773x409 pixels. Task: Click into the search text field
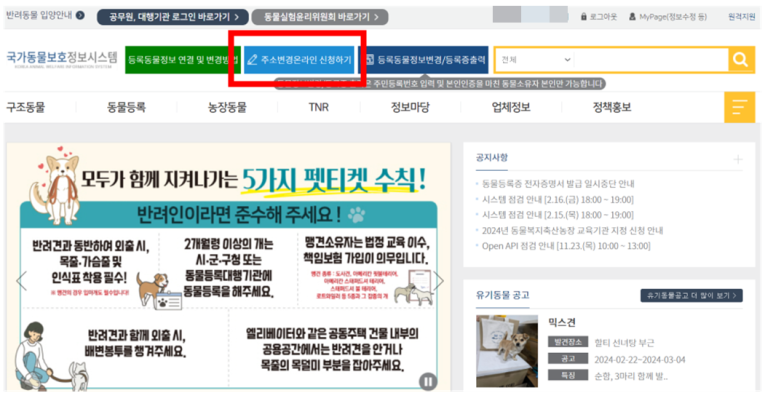(x=651, y=60)
